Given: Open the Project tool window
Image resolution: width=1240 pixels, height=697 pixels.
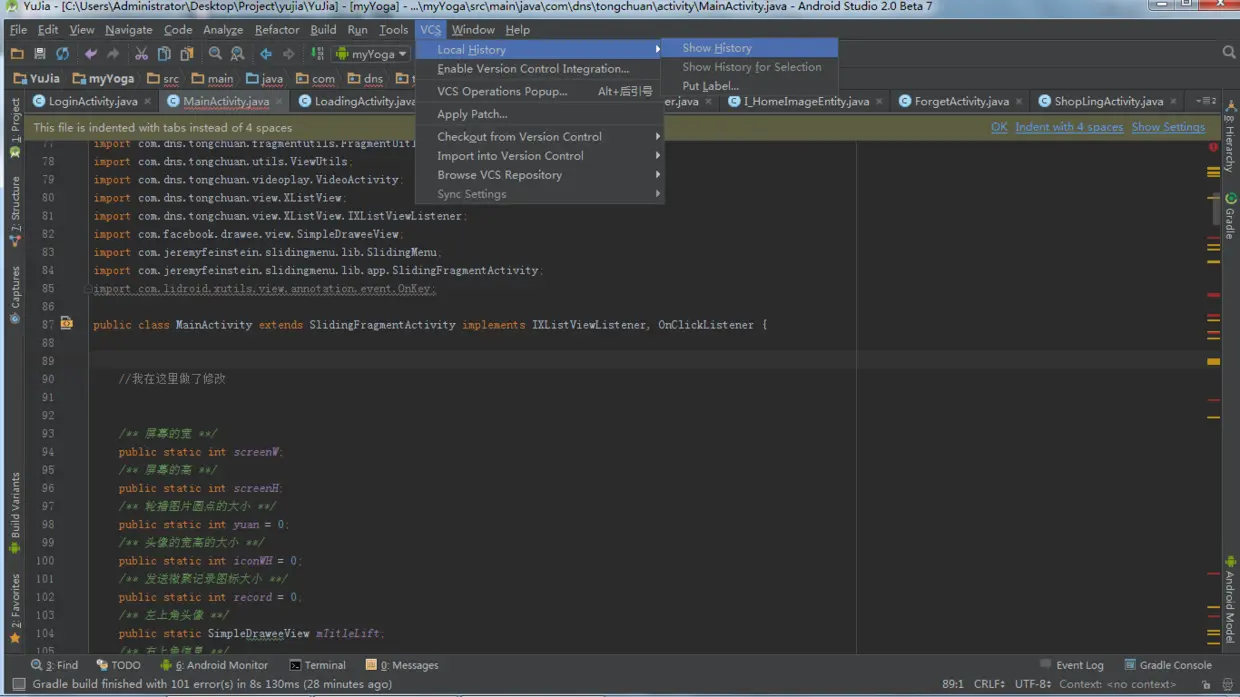Looking at the screenshot, I should (x=15, y=127).
